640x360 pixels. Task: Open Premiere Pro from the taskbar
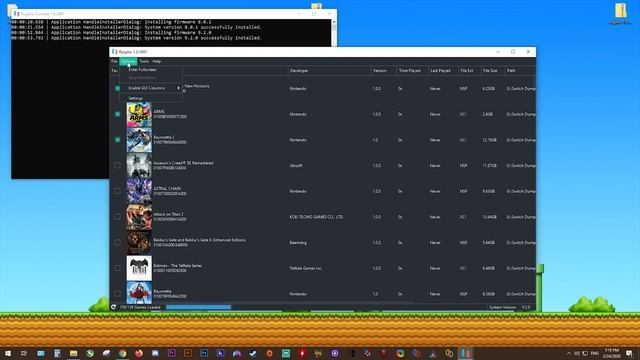tap(171, 353)
